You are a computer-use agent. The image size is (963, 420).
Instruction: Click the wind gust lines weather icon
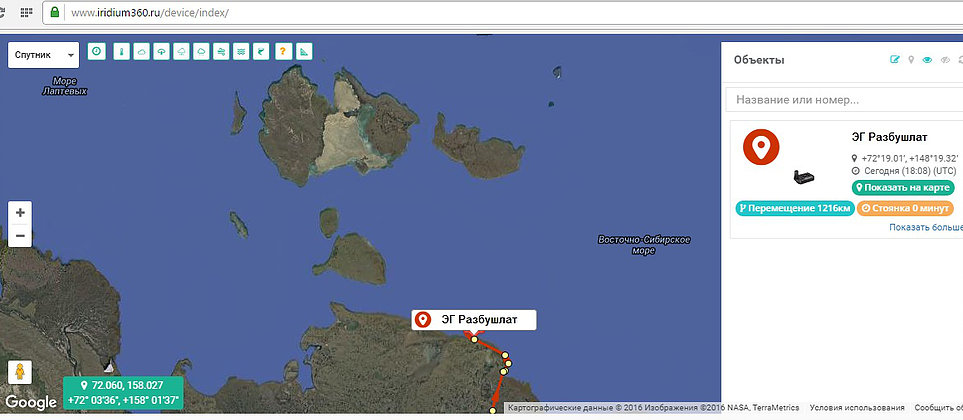[222, 52]
